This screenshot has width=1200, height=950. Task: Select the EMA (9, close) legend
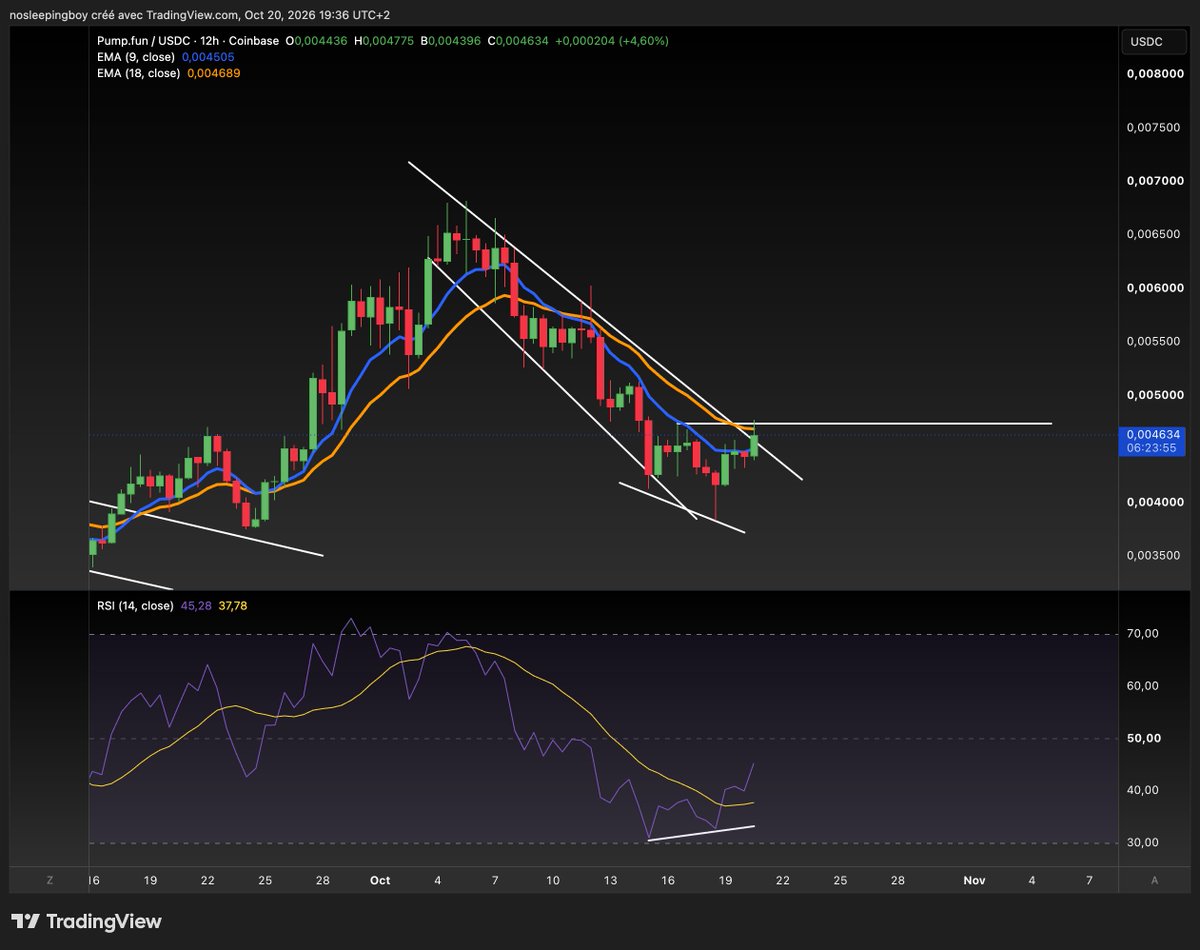[138, 57]
